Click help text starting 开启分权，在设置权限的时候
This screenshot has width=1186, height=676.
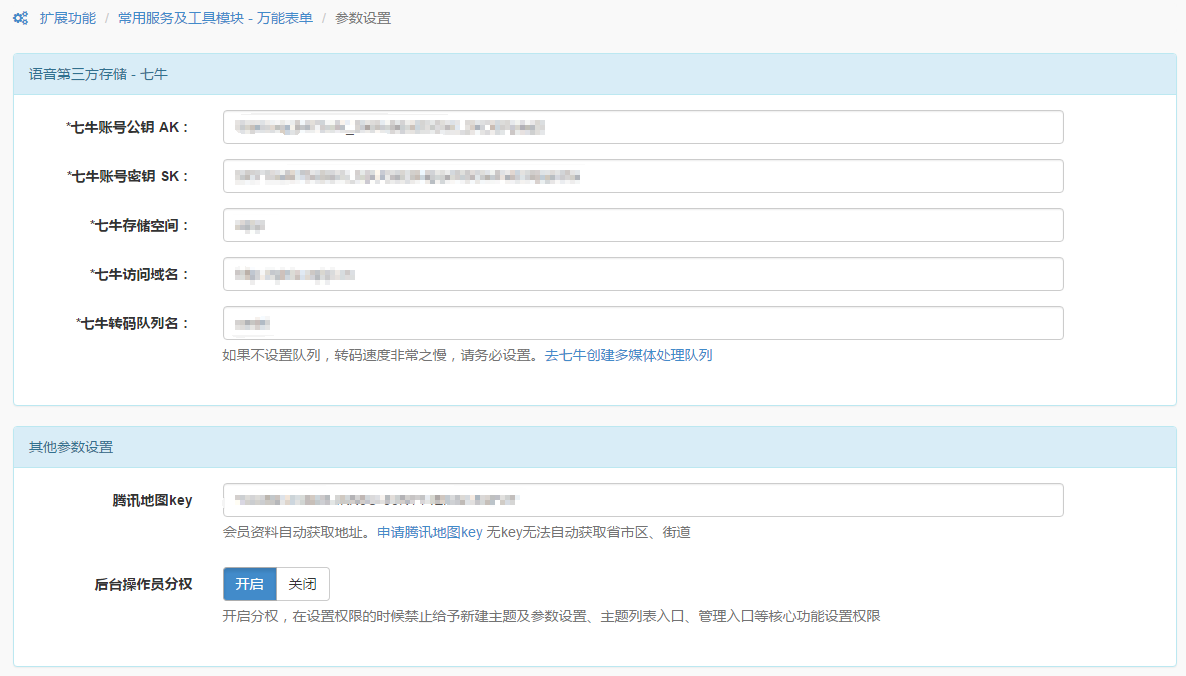click(x=551, y=616)
